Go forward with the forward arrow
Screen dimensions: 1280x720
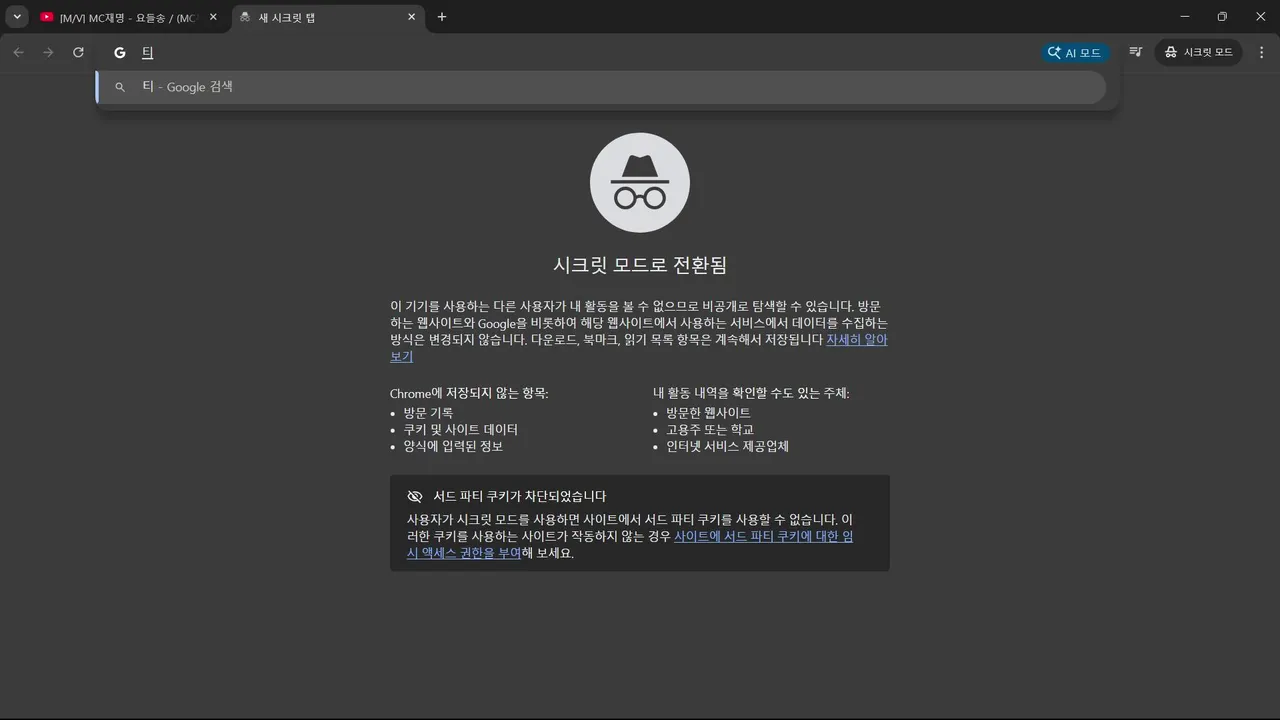(48, 52)
